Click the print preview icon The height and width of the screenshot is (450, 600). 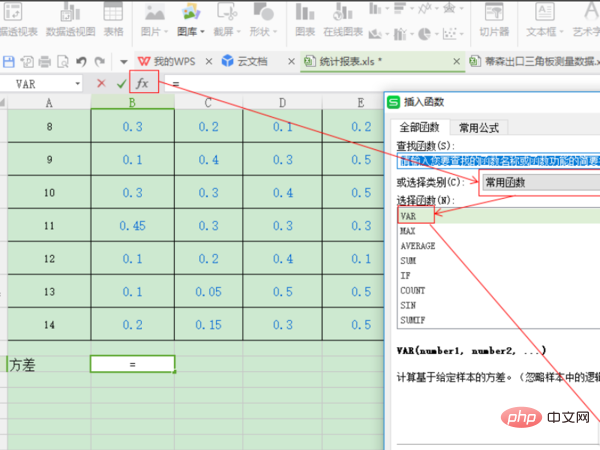pos(63,61)
